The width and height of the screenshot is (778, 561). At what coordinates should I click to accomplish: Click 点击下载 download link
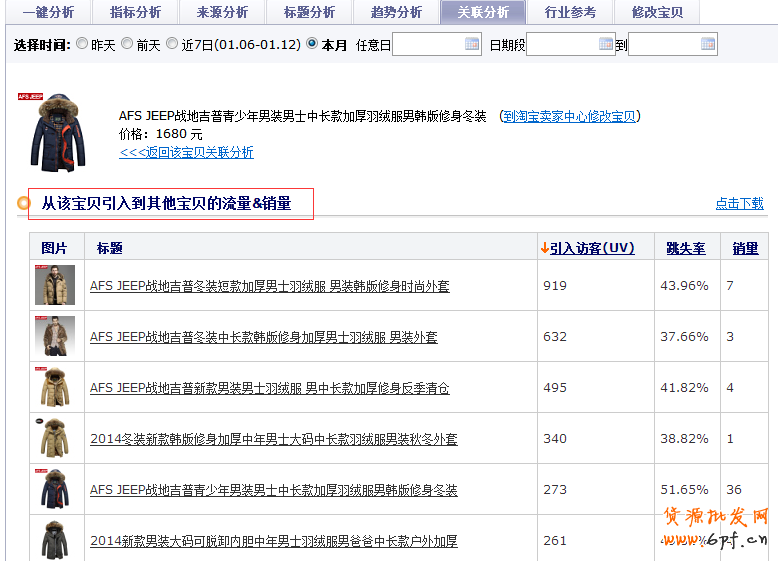click(739, 203)
